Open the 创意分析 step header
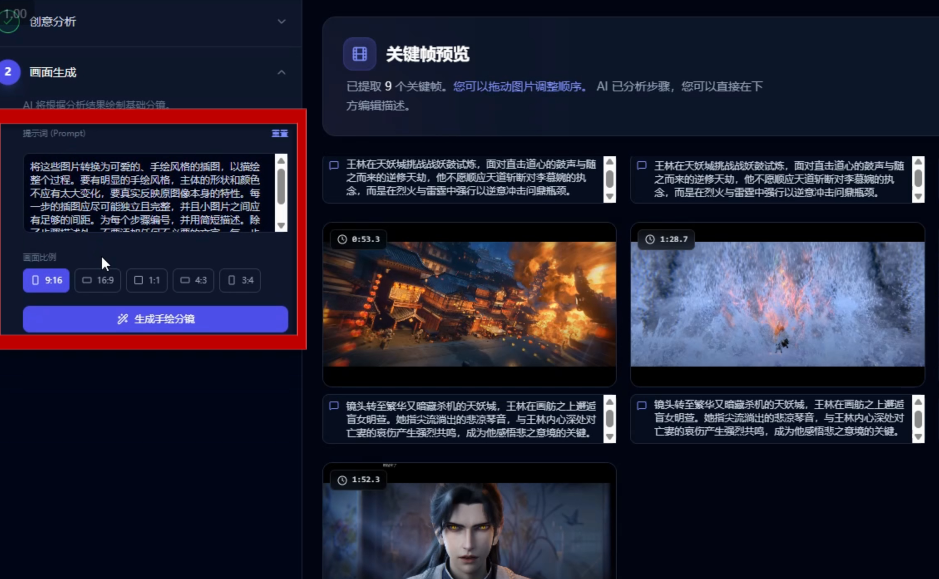939x579 pixels. click(x=53, y=21)
